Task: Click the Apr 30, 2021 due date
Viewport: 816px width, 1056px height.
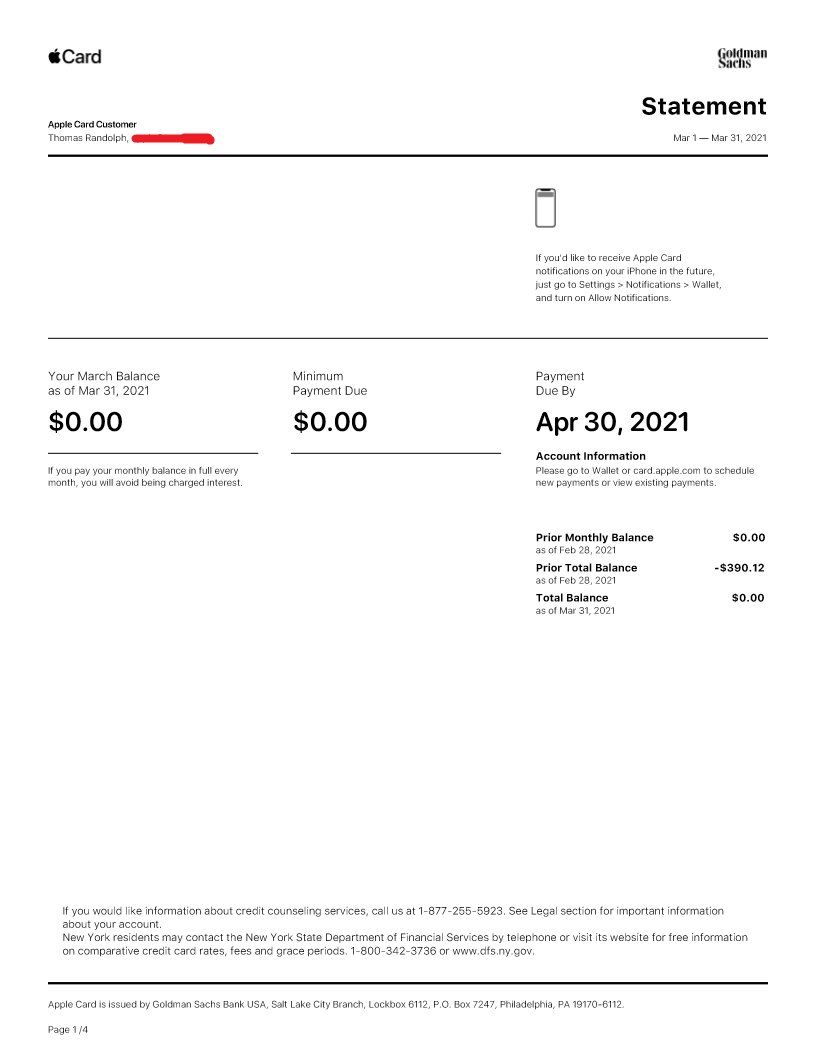Action: [613, 422]
